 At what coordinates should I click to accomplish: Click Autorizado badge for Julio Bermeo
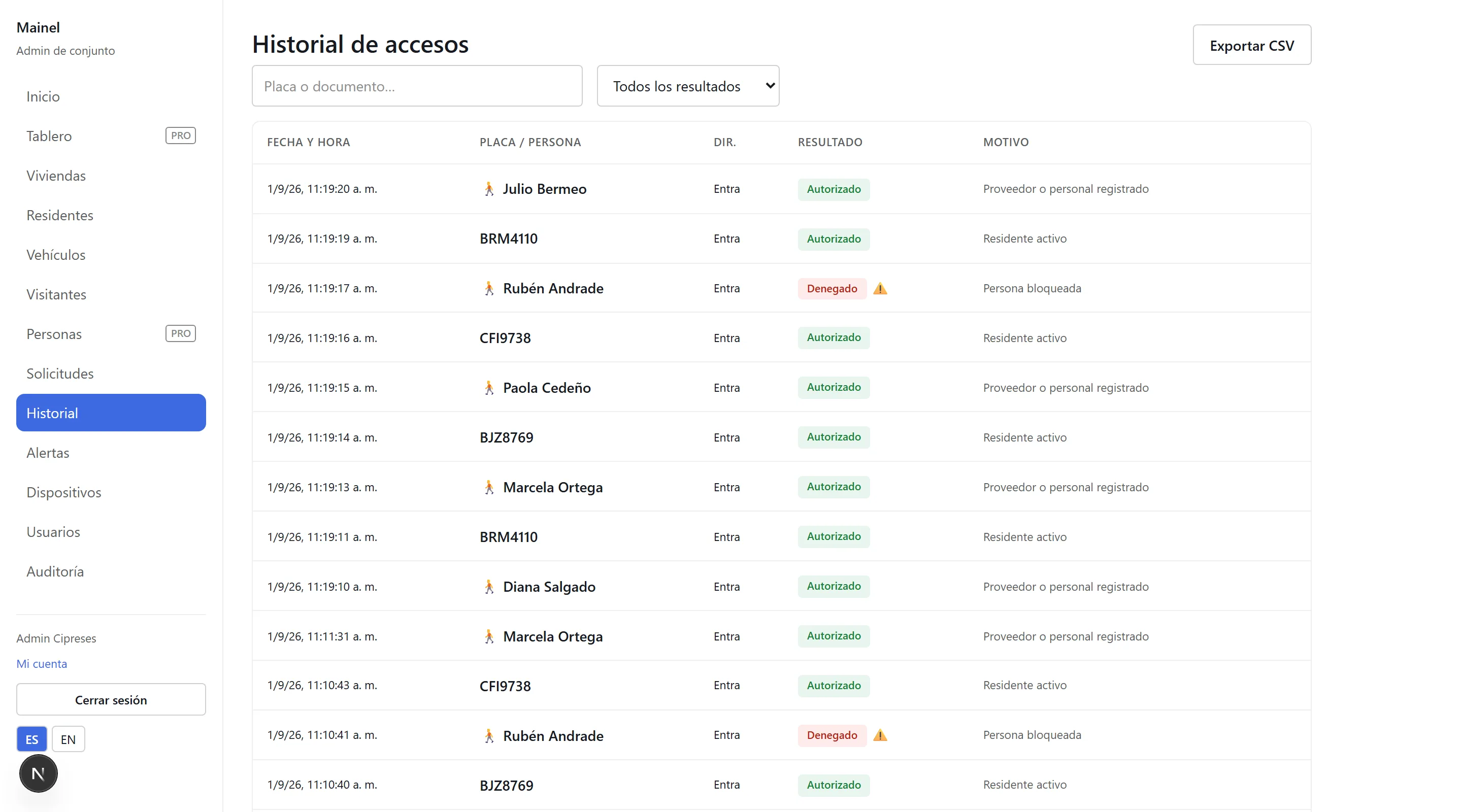click(834, 189)
